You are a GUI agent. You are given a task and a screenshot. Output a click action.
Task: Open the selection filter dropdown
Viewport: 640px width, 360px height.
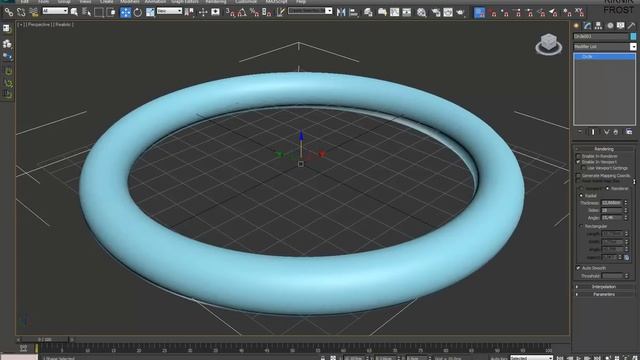(x=55, y=11)
